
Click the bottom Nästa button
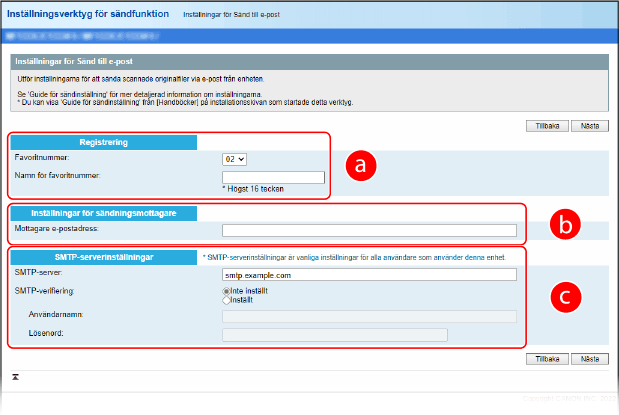(589, 357)
